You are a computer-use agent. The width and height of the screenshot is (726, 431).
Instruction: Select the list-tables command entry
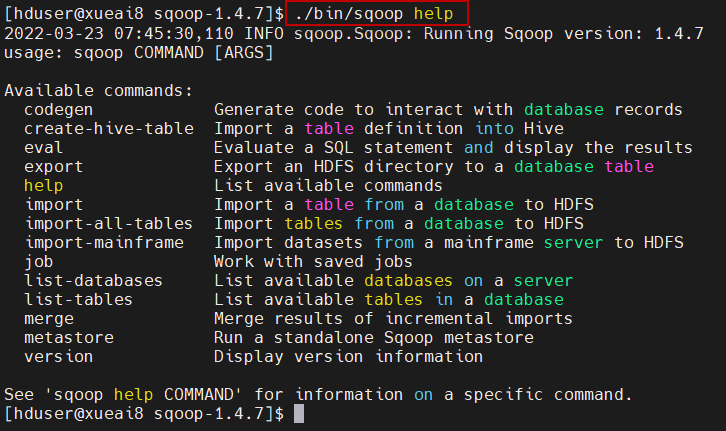coord(78,299)
